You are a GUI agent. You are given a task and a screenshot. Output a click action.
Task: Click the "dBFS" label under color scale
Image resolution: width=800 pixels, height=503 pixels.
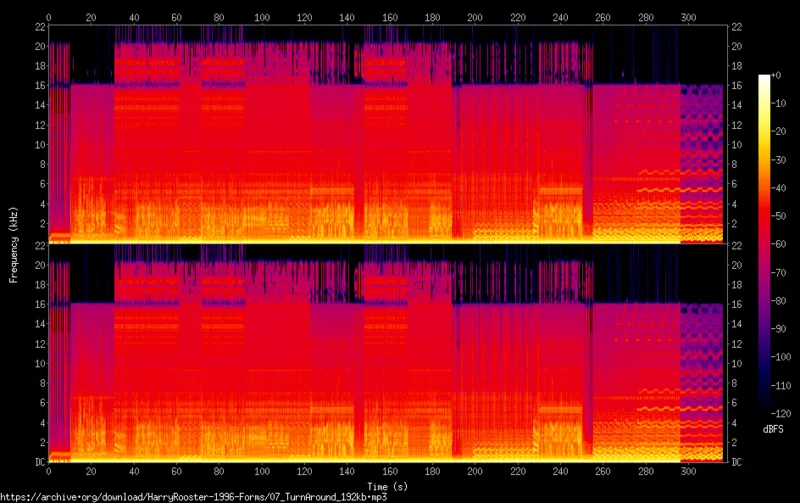tap(774, 429)
